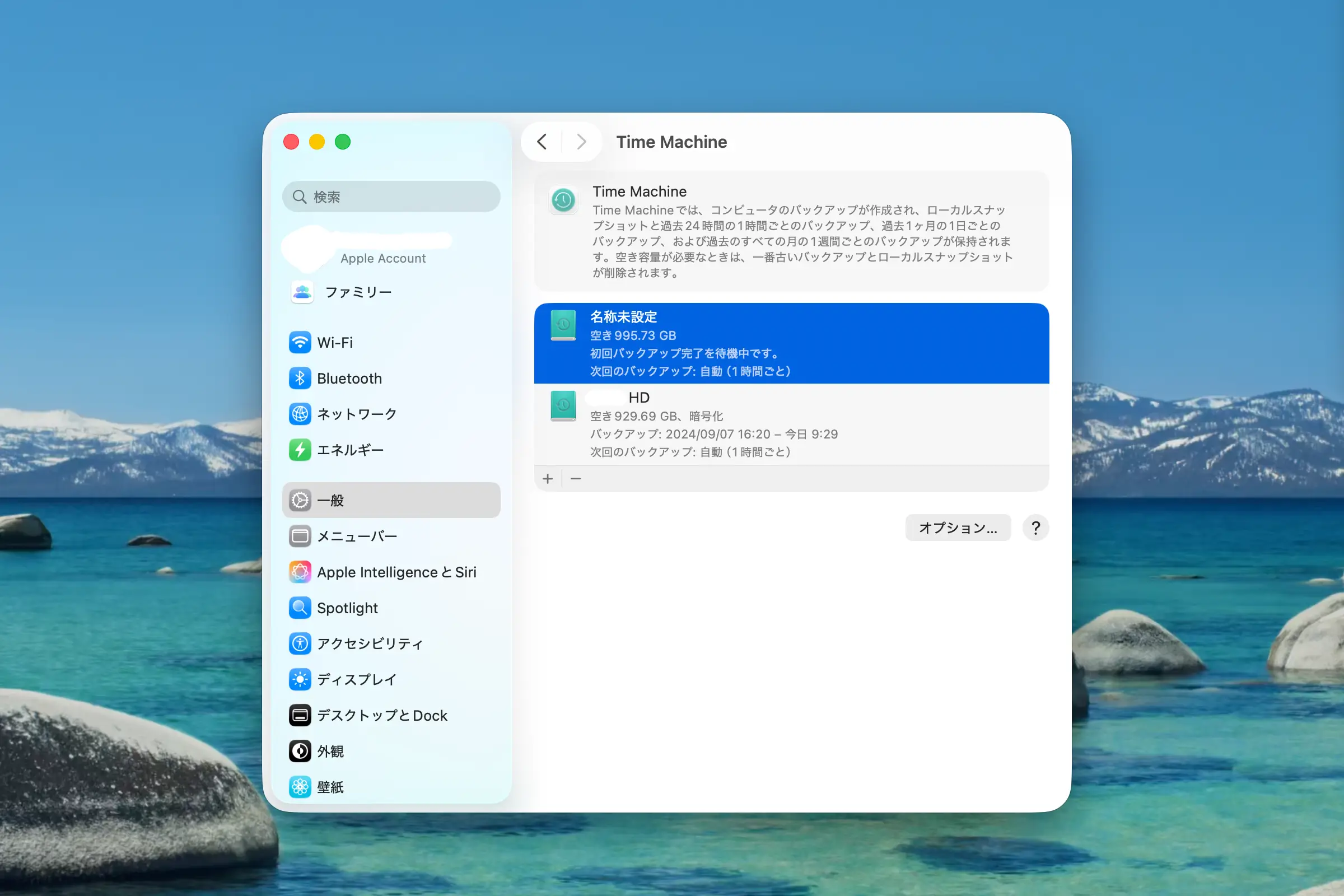Open 外観 appearance settings
This screenshot has height=896, width=1344.
[x=330, y=752]
